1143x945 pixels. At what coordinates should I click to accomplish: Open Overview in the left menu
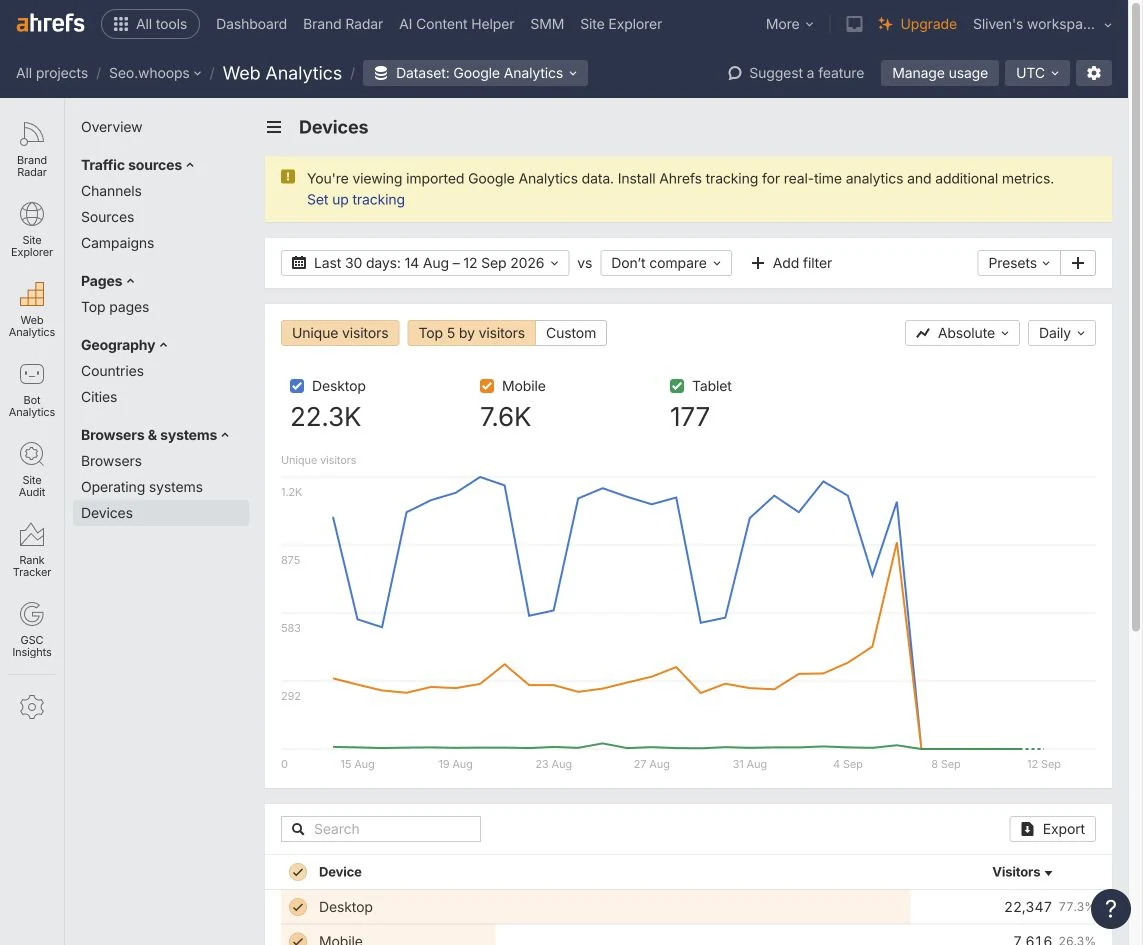[112, 127]
